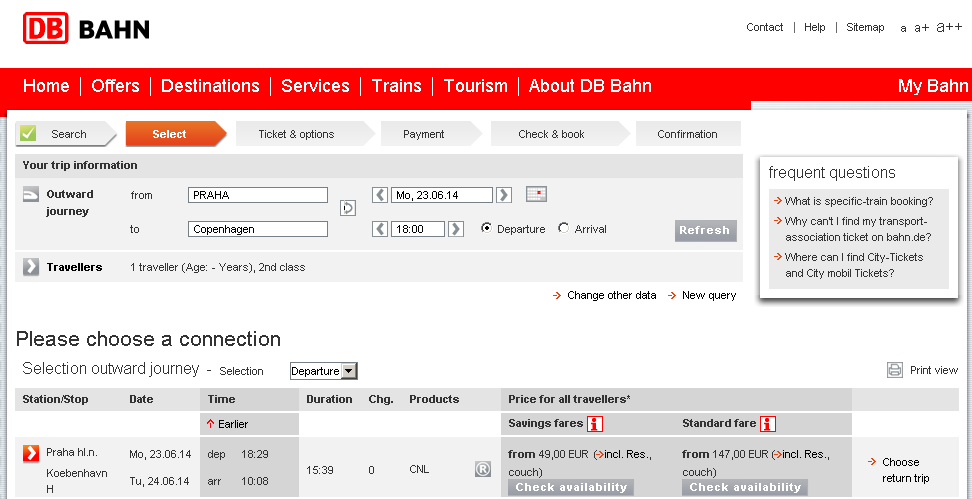
Task: Open the Departure selection dropdown
Action: (323, 371)
